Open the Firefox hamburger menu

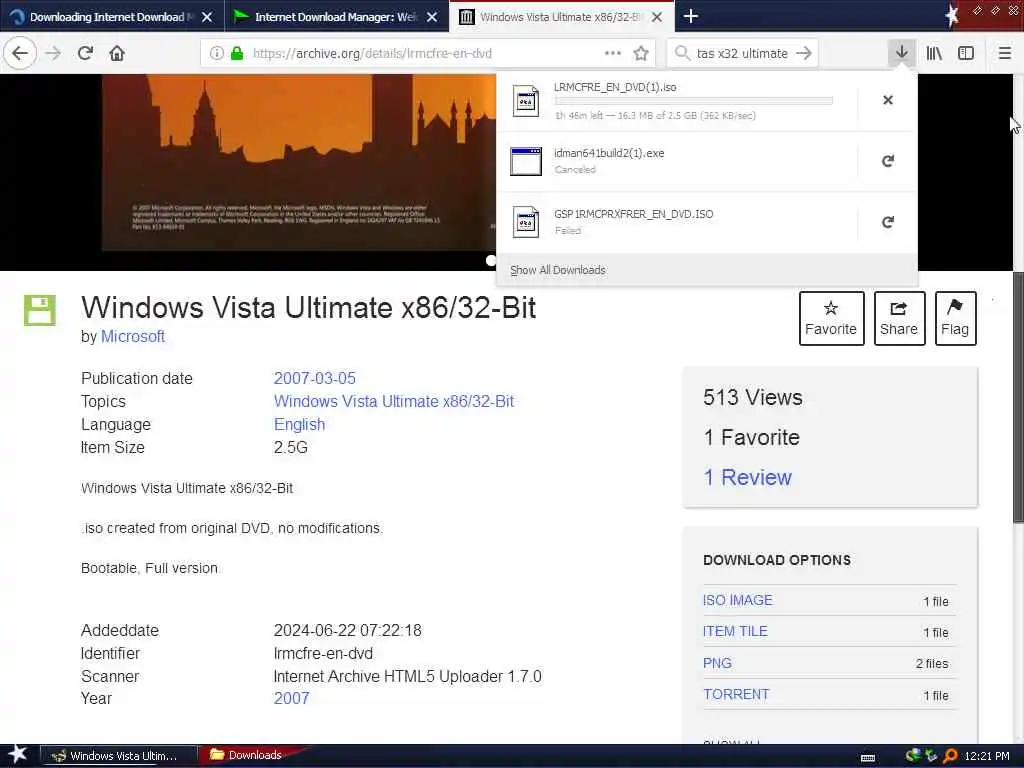tap(1005, 53)
